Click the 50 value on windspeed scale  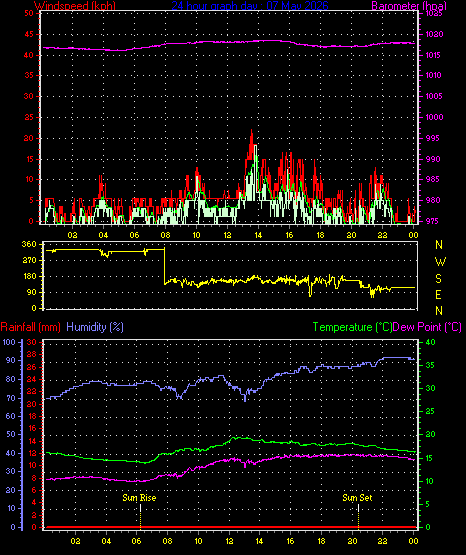(x=29, y=13)
